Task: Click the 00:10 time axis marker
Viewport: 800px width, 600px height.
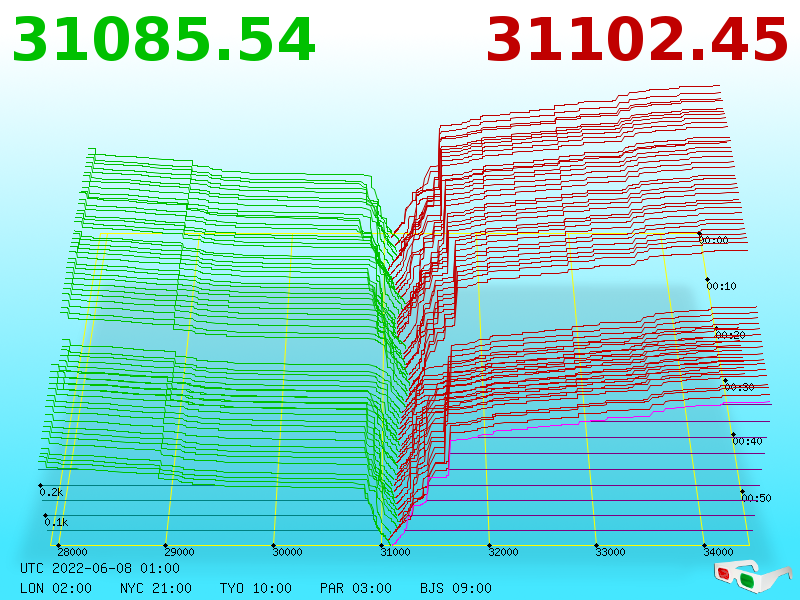Action: click(721, 286)
